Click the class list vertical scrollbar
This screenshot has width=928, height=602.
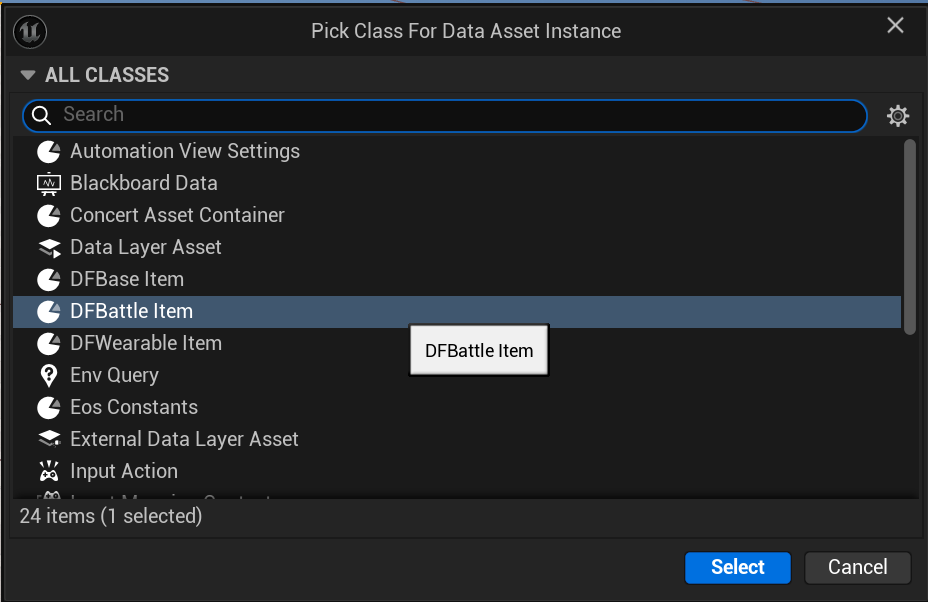point(909,236)
